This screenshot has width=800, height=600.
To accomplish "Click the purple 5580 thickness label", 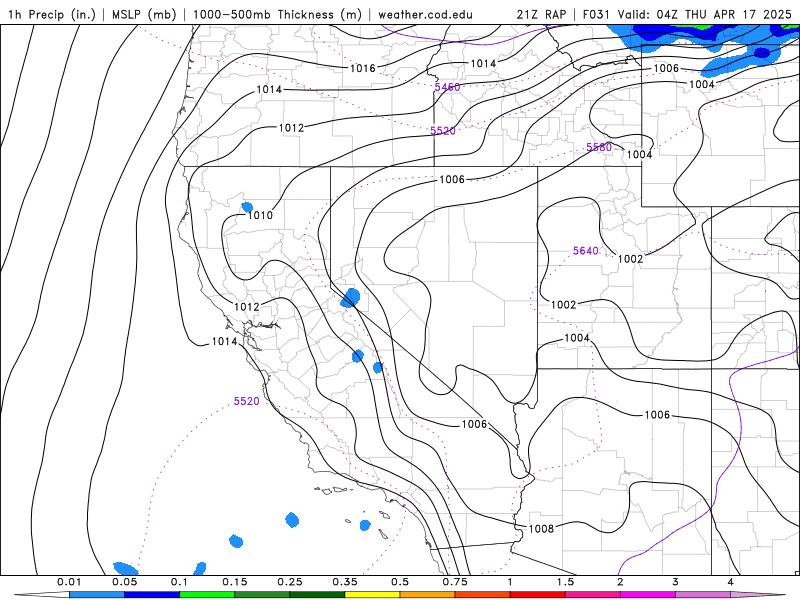I will tap(599, 147).
